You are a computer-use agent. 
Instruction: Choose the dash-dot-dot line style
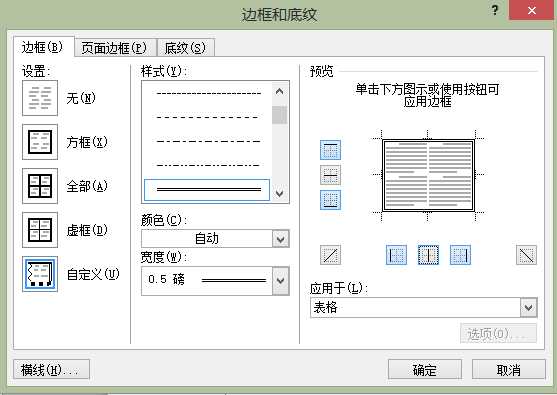point(209,165)
